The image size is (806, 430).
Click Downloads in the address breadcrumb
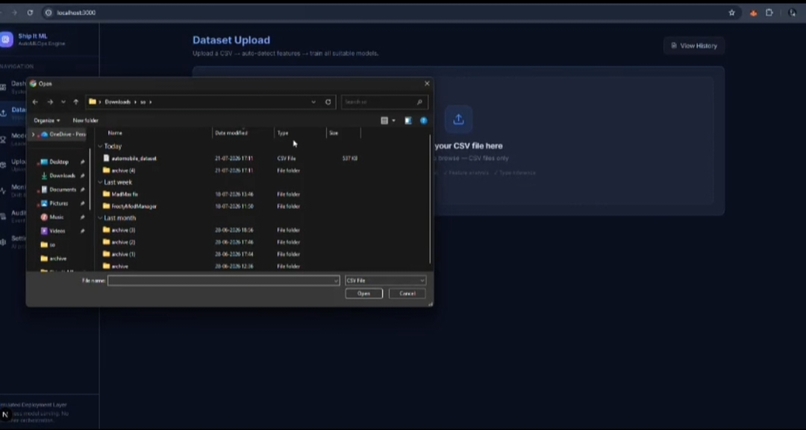[x=118, y=102]
